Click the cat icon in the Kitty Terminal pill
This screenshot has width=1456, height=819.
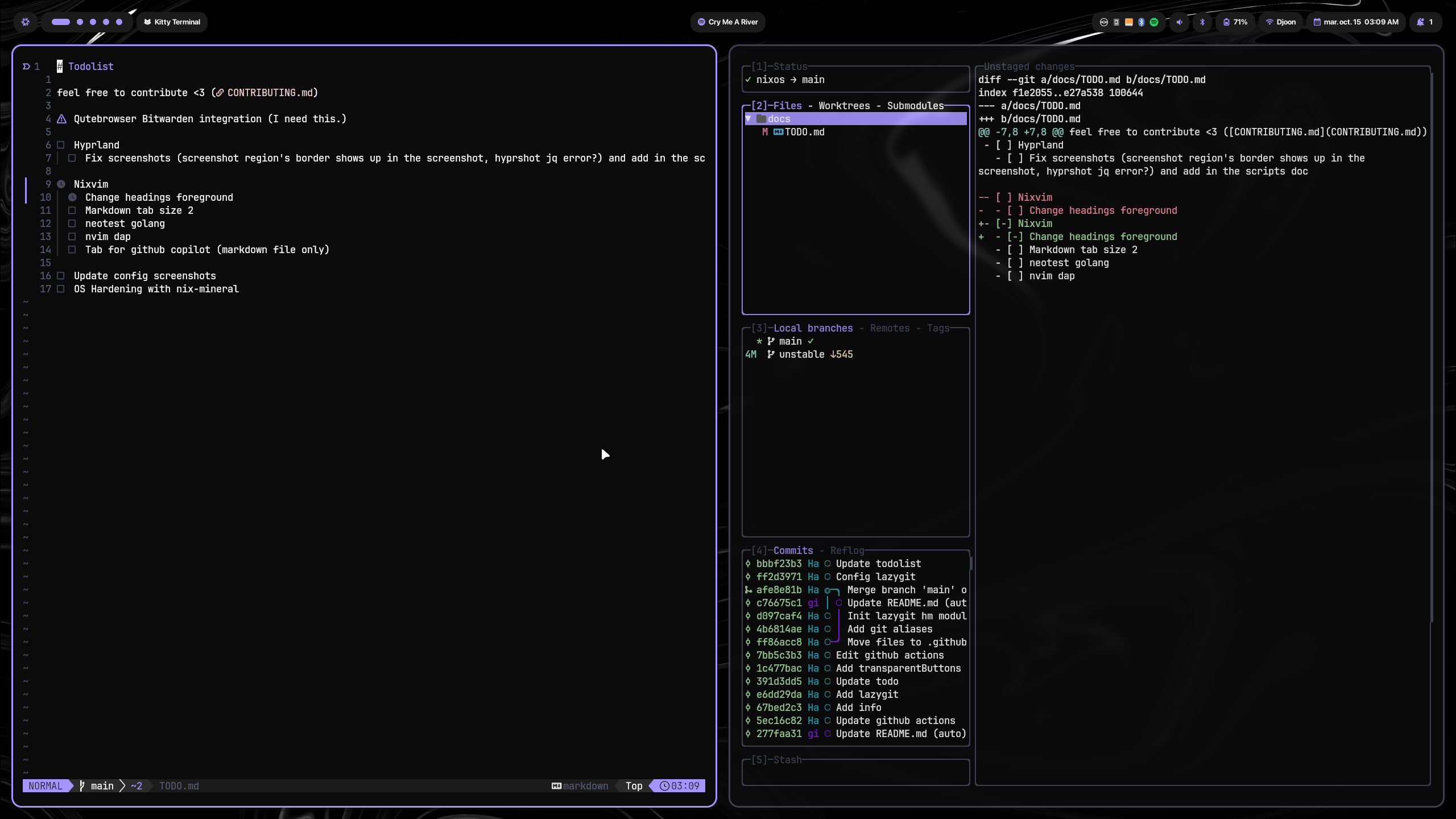pyautogui.click(x=147, y=22)
